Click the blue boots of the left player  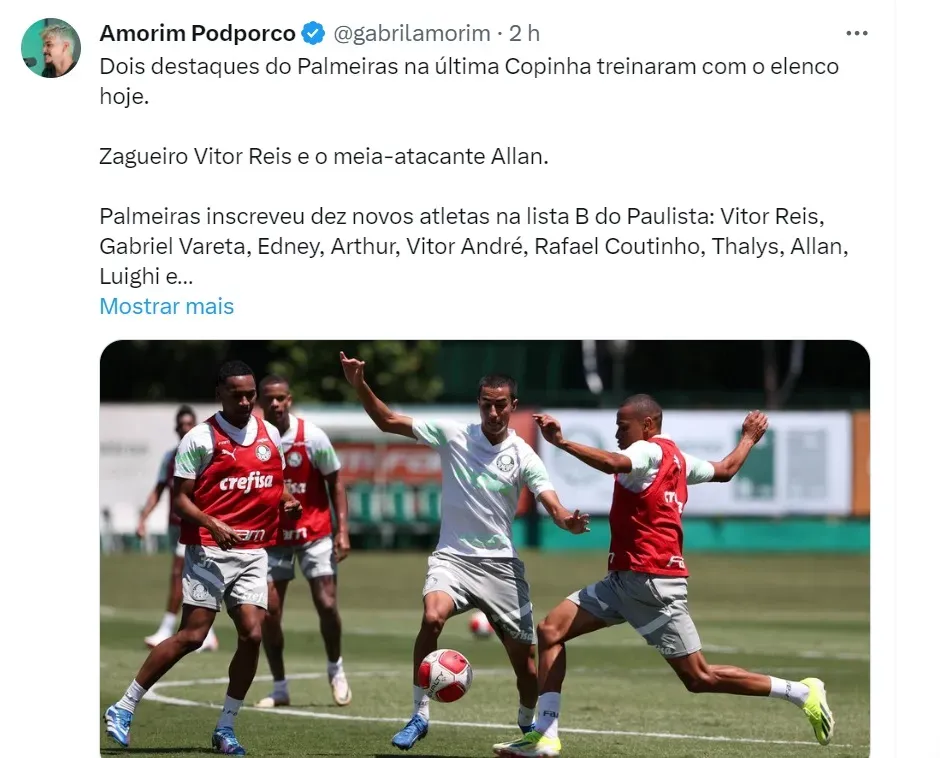coord(174,735)
